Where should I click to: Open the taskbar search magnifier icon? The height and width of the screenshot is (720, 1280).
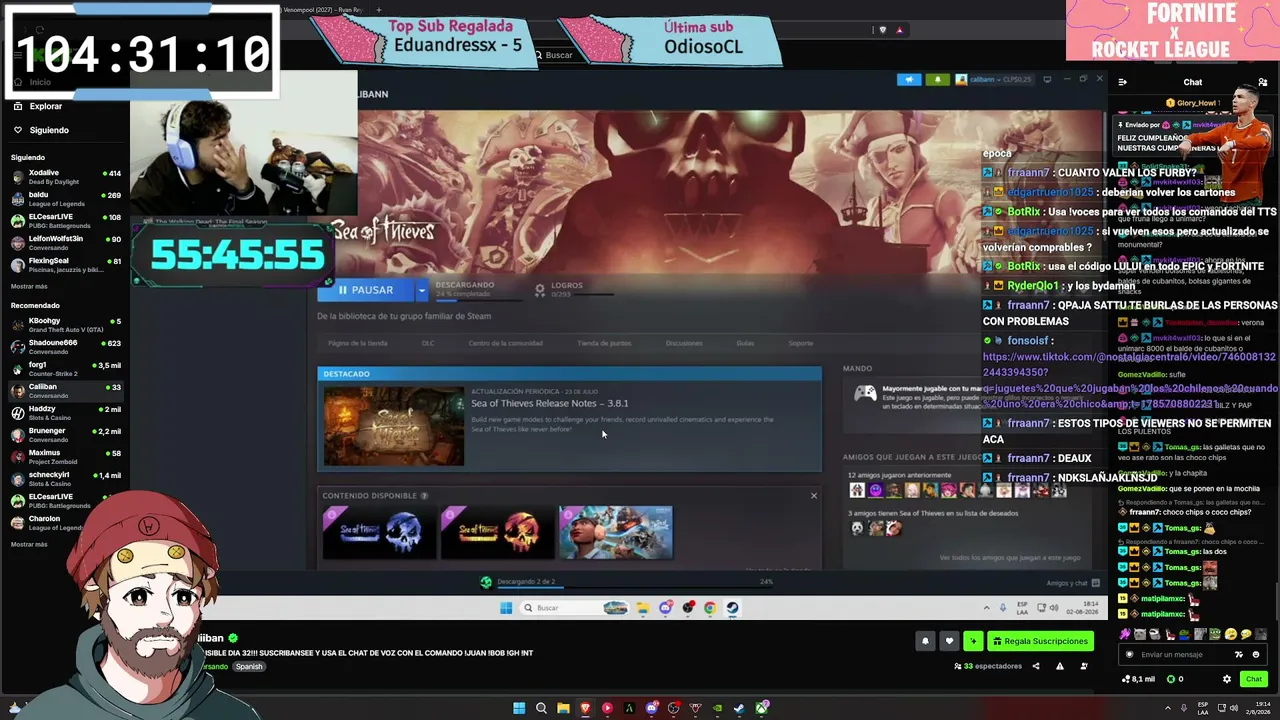(x=541, y=709)
